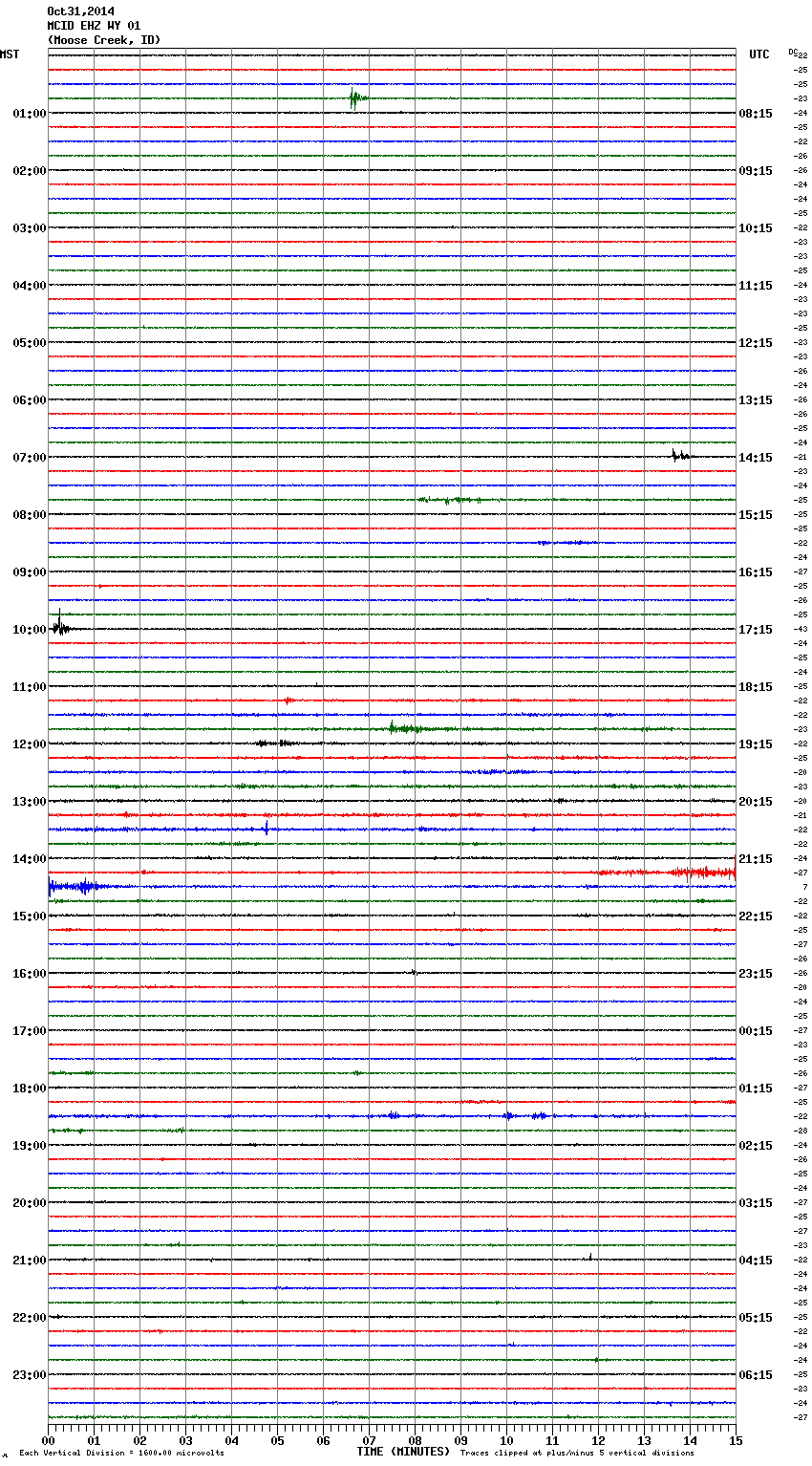Select the 07:00 MST time label

point(30,458)
